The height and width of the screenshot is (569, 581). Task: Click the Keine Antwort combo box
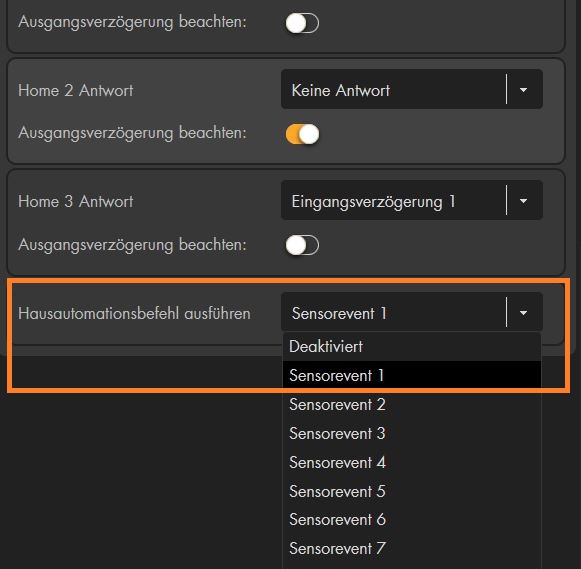point(412,89)
